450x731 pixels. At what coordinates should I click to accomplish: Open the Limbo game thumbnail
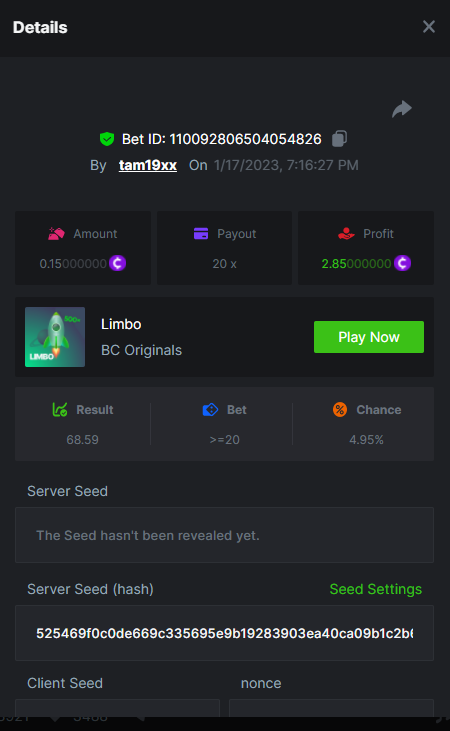pyautogui.click(x=55, y=337)
